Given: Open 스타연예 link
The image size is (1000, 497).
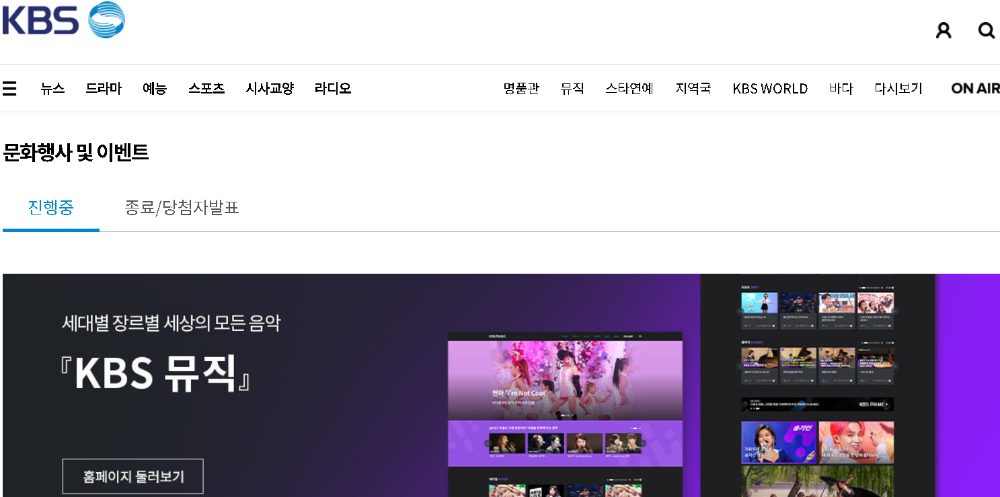Looking at the screenshot, I should 629,89.
